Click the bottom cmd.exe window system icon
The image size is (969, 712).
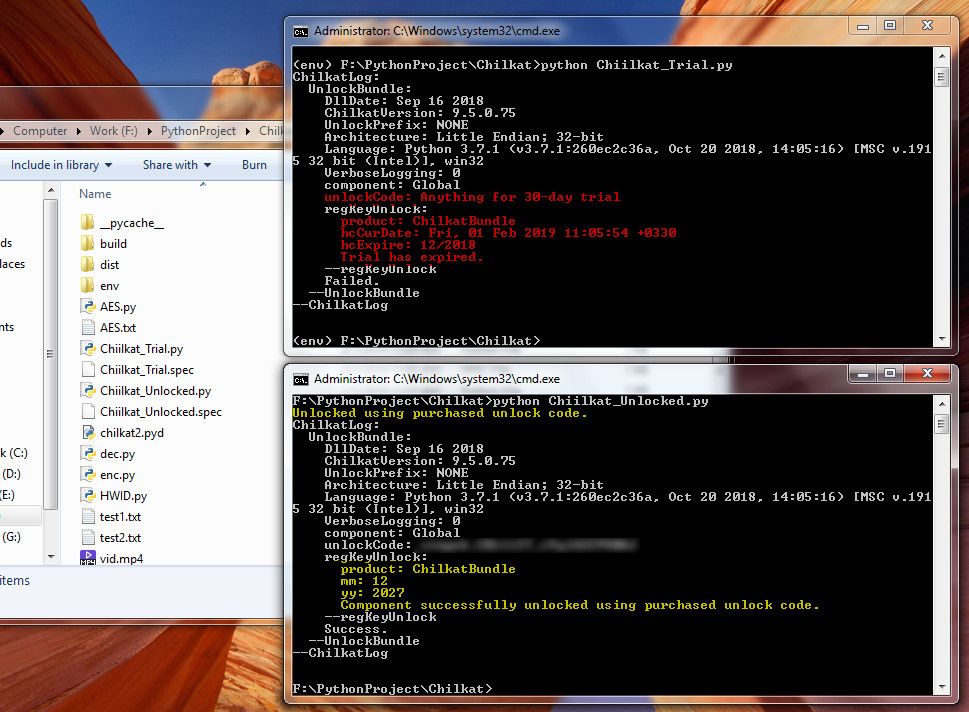(x=300, y=379)
